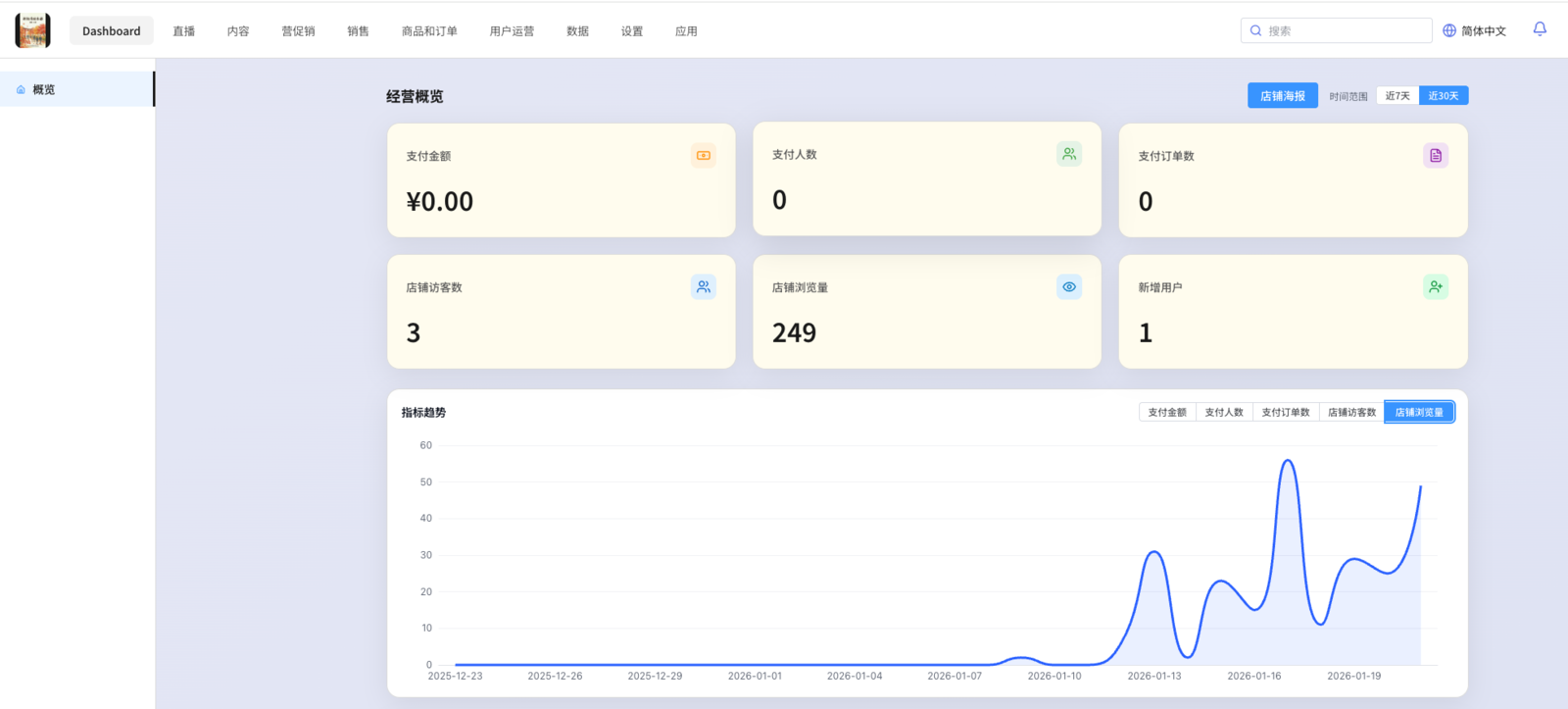This screenshot has height=709, width=1568.
Task: Click the 支付金额 card money icon
Action: (x=704, y=156)
